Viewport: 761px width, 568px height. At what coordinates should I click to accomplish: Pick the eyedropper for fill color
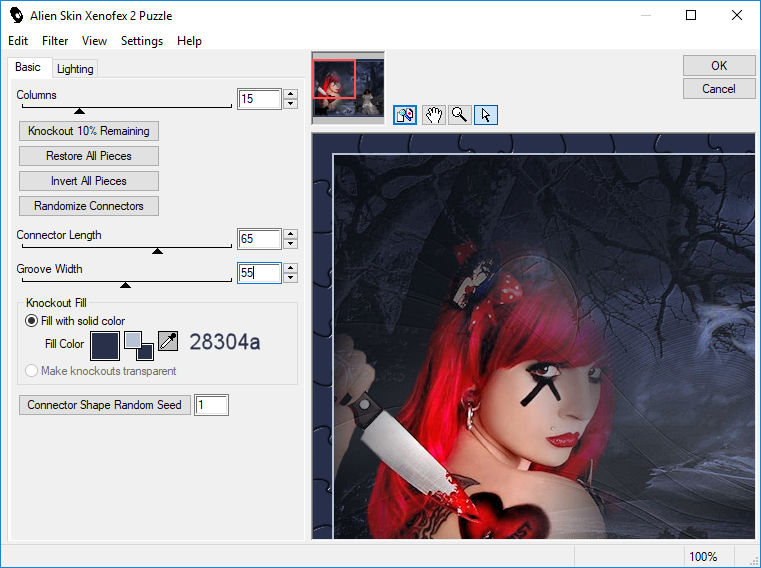tap(168, 341)
